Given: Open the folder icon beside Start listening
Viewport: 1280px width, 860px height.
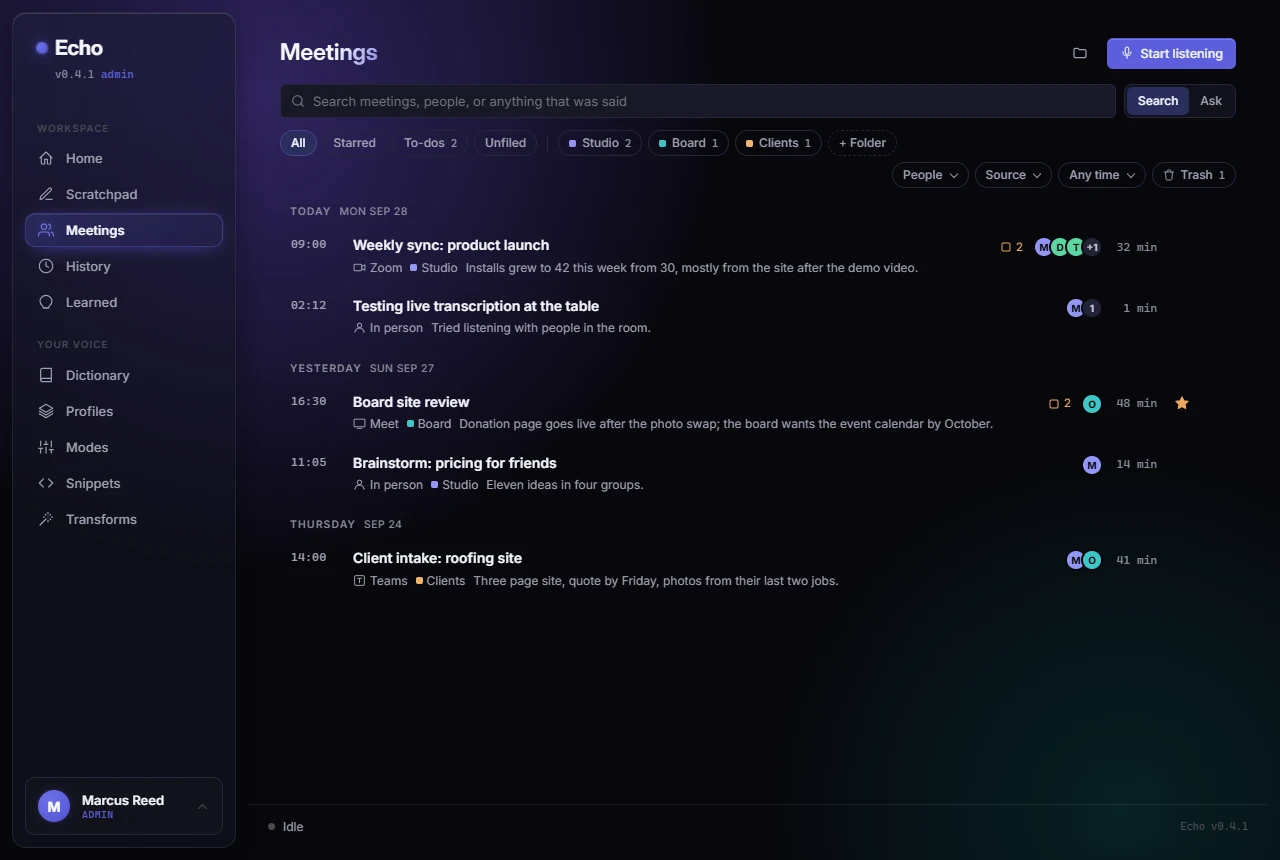Looking at the screenshot, I should click(x=1080, y=53).
